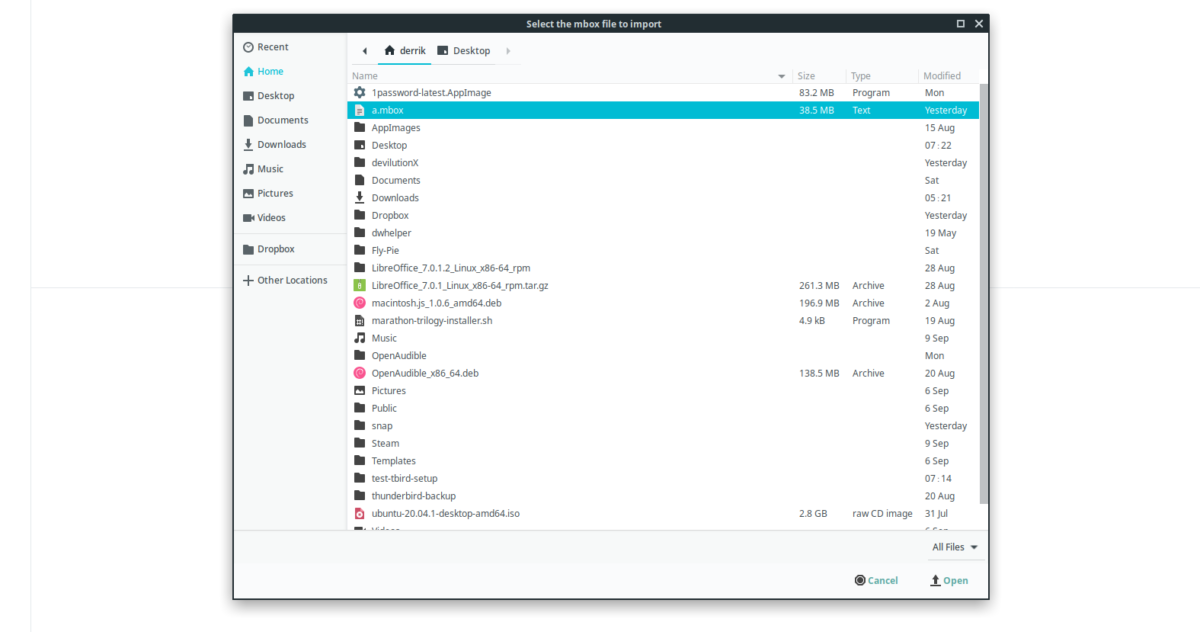Click the Cancel button

click(876, 580)
